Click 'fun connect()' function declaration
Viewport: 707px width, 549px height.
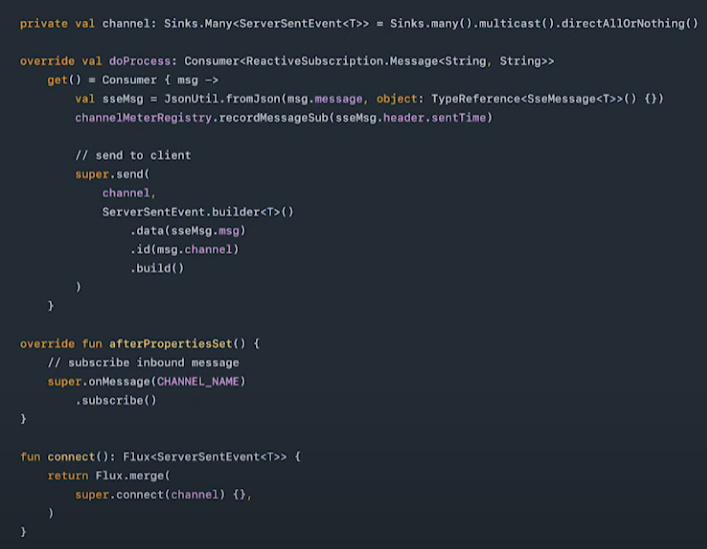[x=64, y=457]
